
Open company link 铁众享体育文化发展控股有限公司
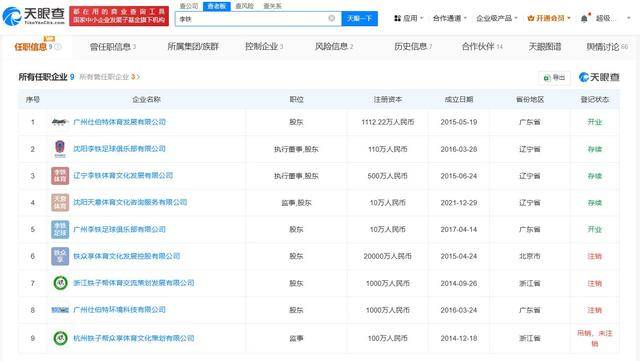(x=127, y=256)
